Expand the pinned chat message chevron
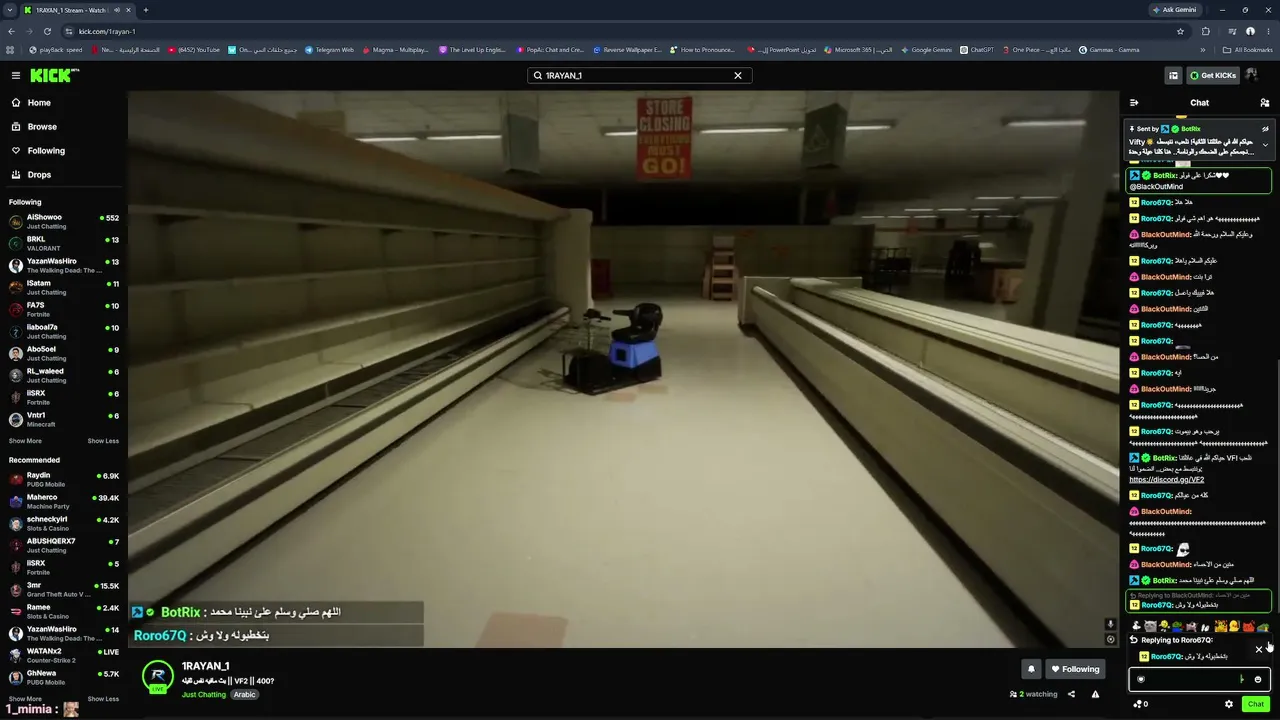 pyautogui.click(x=1264, y=145)
